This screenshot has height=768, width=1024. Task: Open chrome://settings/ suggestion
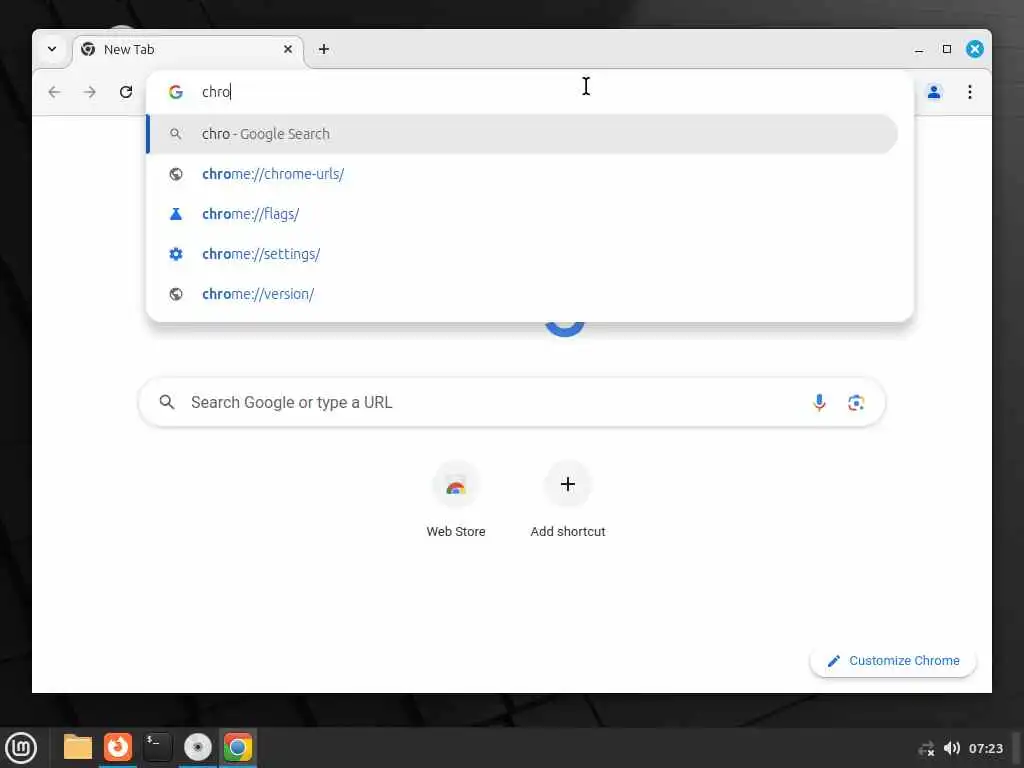click(522, 254)
